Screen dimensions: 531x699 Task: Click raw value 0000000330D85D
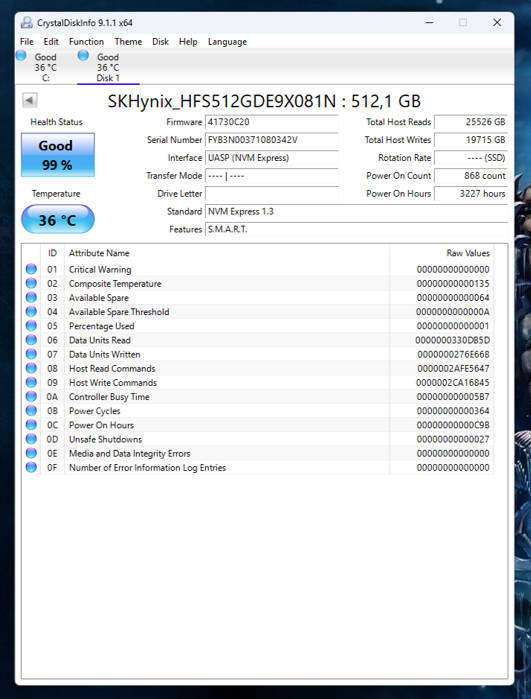453,340
